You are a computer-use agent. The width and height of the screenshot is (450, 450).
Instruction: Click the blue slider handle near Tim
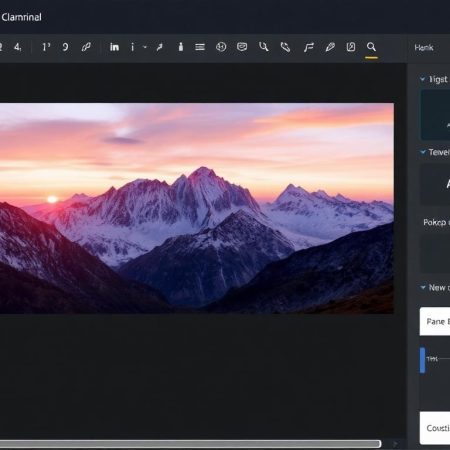point(422,360)
